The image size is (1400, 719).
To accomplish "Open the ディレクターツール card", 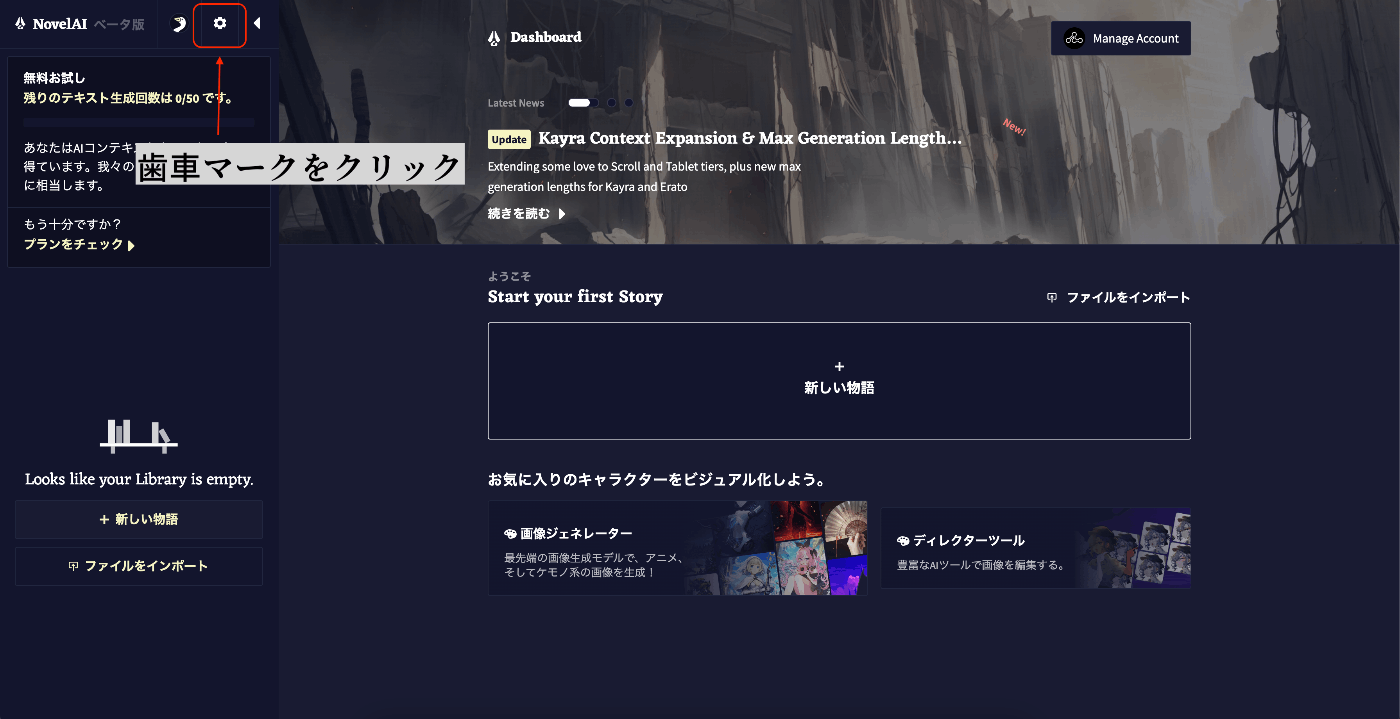I will click(x=1036, y=548).
